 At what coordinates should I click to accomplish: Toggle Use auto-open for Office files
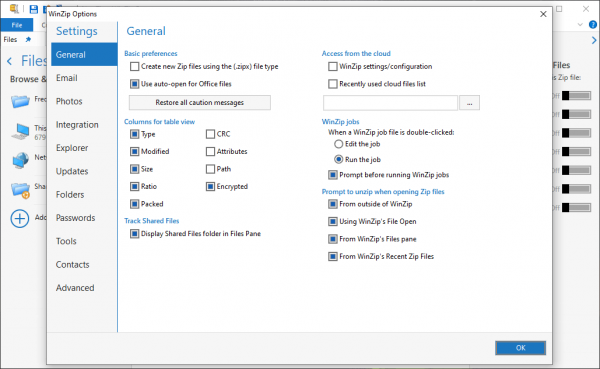pos(134,84)
